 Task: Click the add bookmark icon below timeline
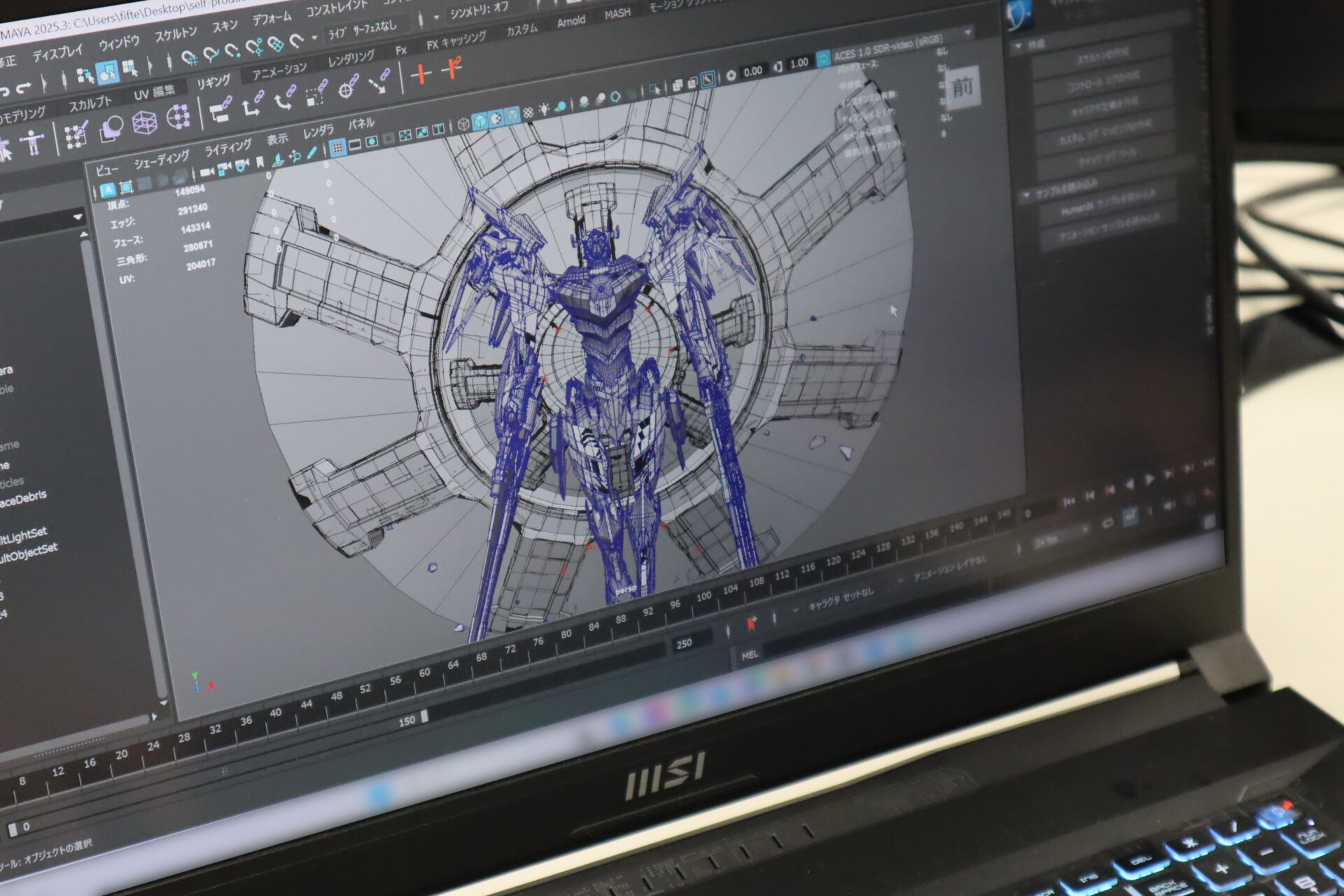point(751,622)
